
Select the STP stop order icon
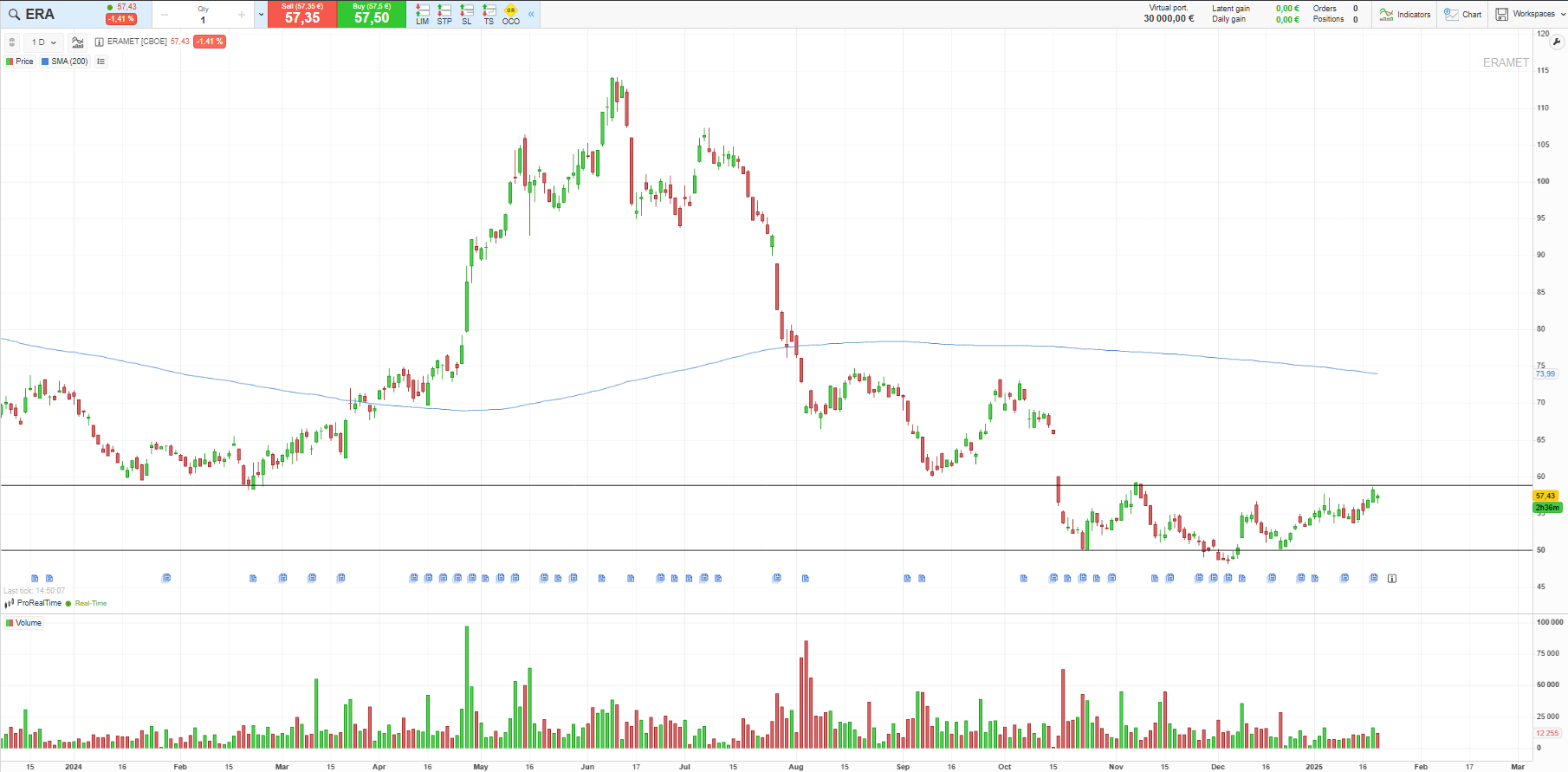444,14
